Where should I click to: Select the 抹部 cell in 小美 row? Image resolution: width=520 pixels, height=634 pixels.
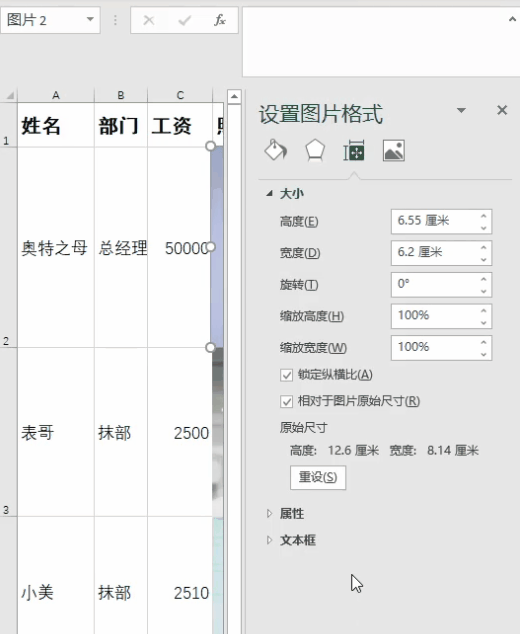tap(121, 576)
